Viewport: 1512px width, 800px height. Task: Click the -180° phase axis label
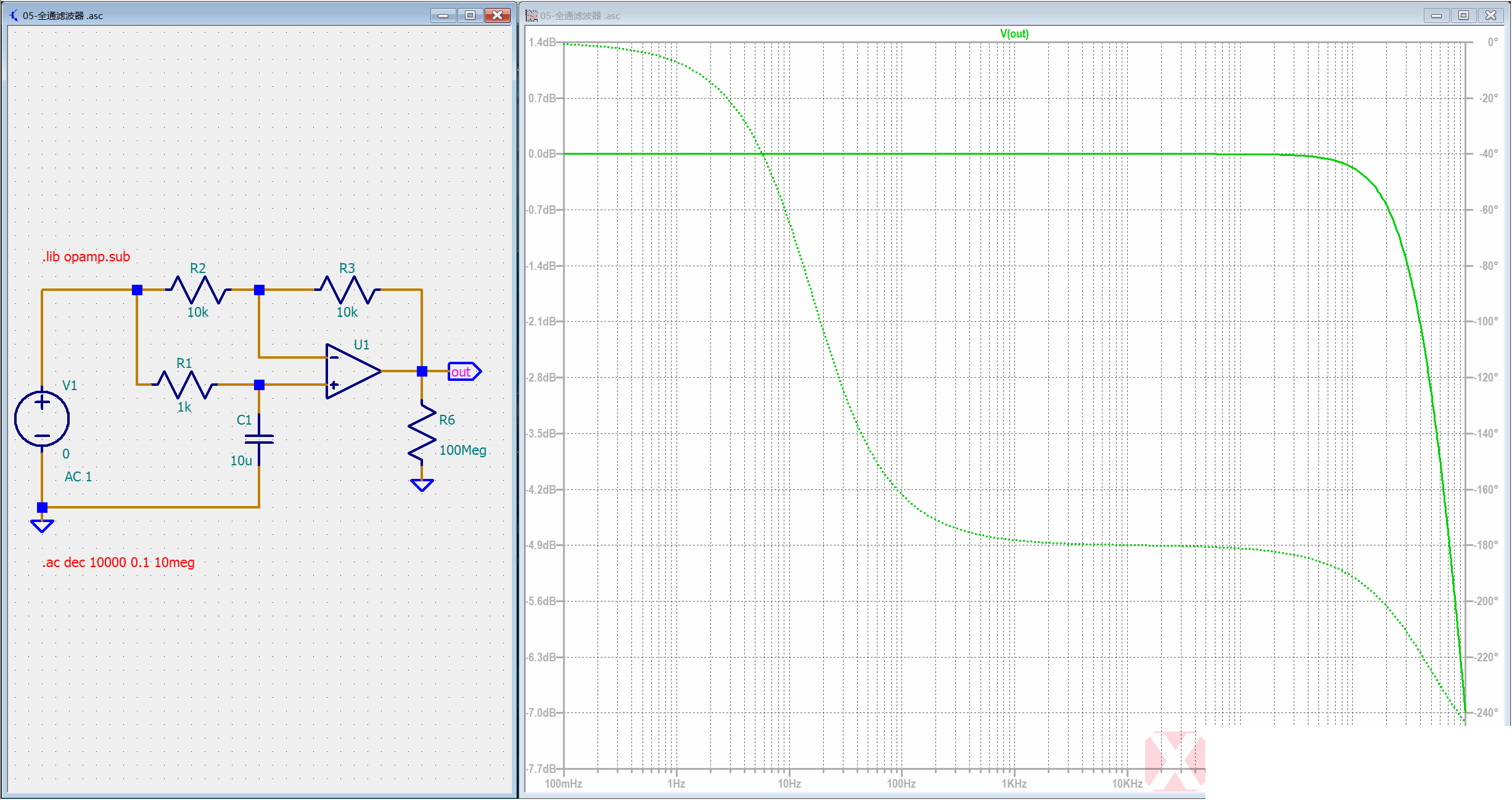[x=1487, y=545]
